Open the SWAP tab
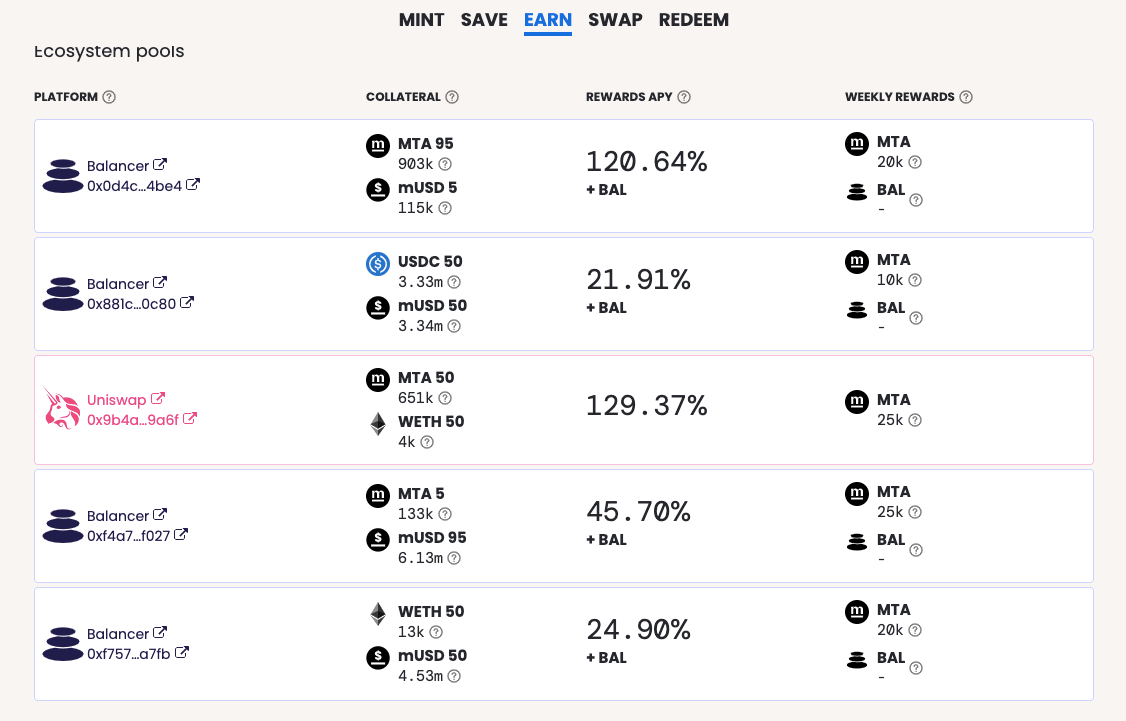Screen dimensions: 1126x721 point(615,20)
